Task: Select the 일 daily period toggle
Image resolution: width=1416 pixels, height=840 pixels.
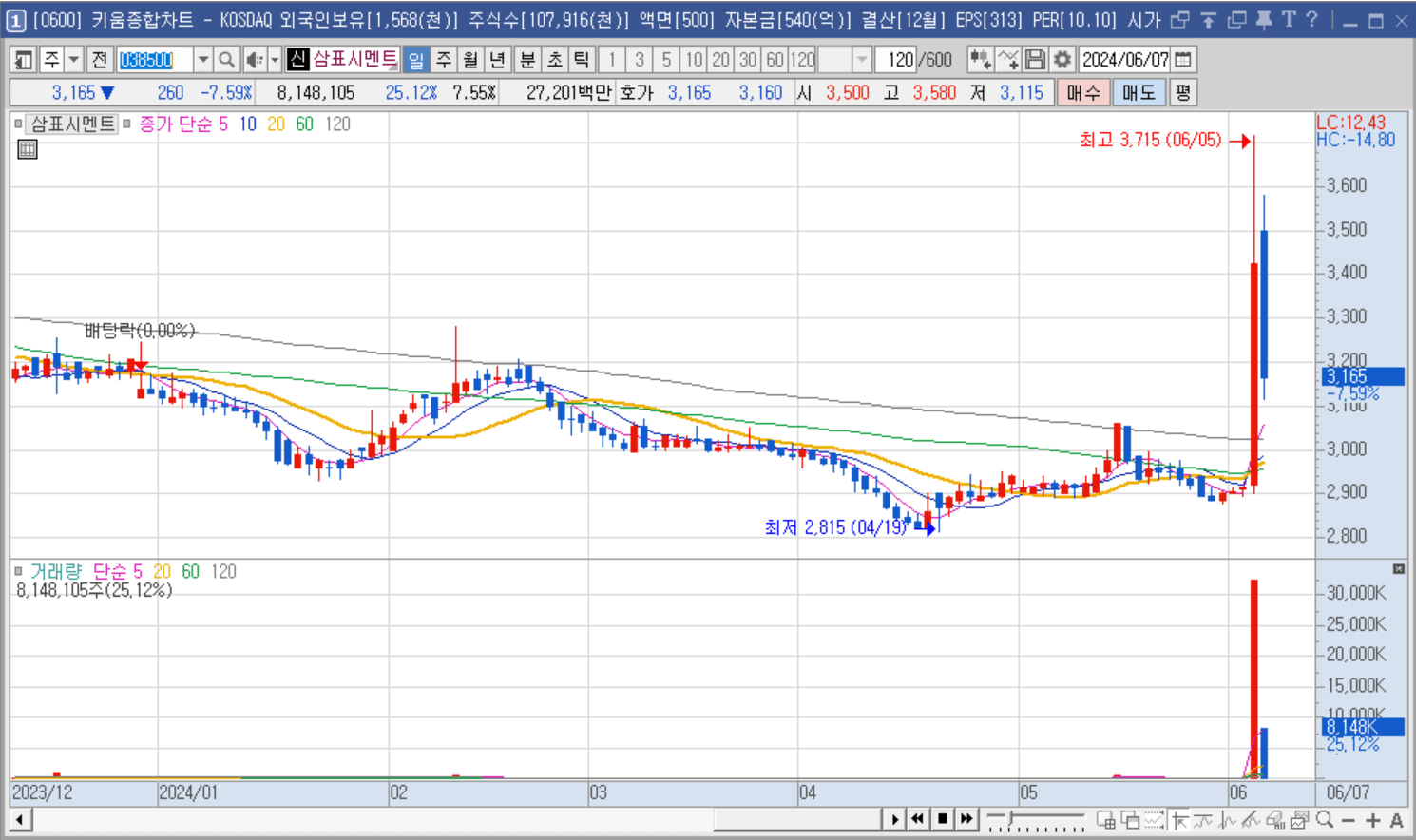Action: pos(416,60)
